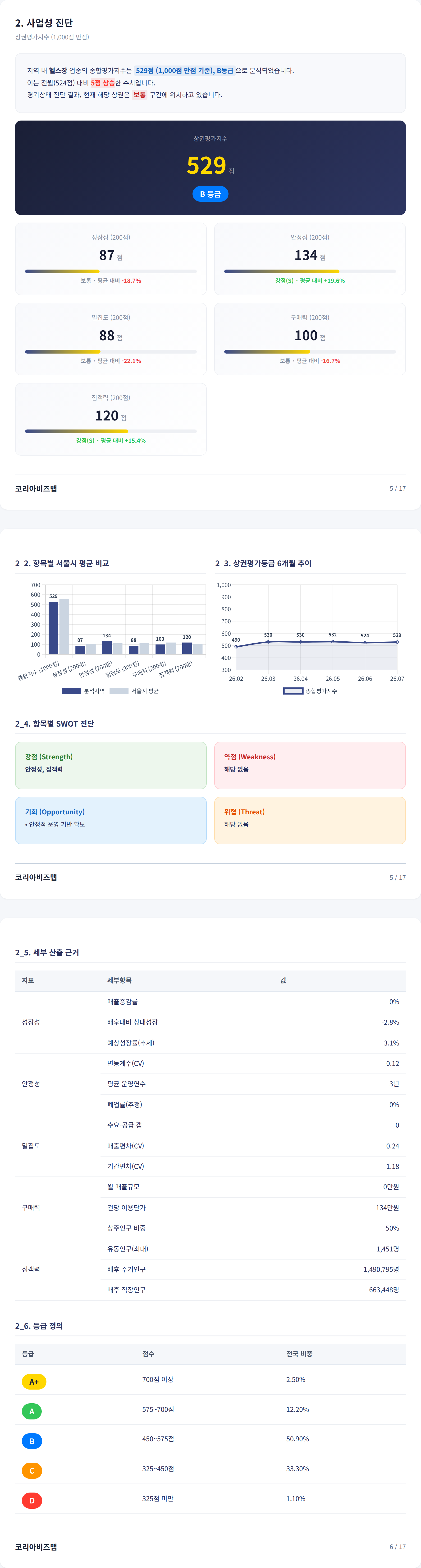Click the 밀집도 (200점) progress bar
This screenshot has width=421, height=1568.
tap(111, 352)
